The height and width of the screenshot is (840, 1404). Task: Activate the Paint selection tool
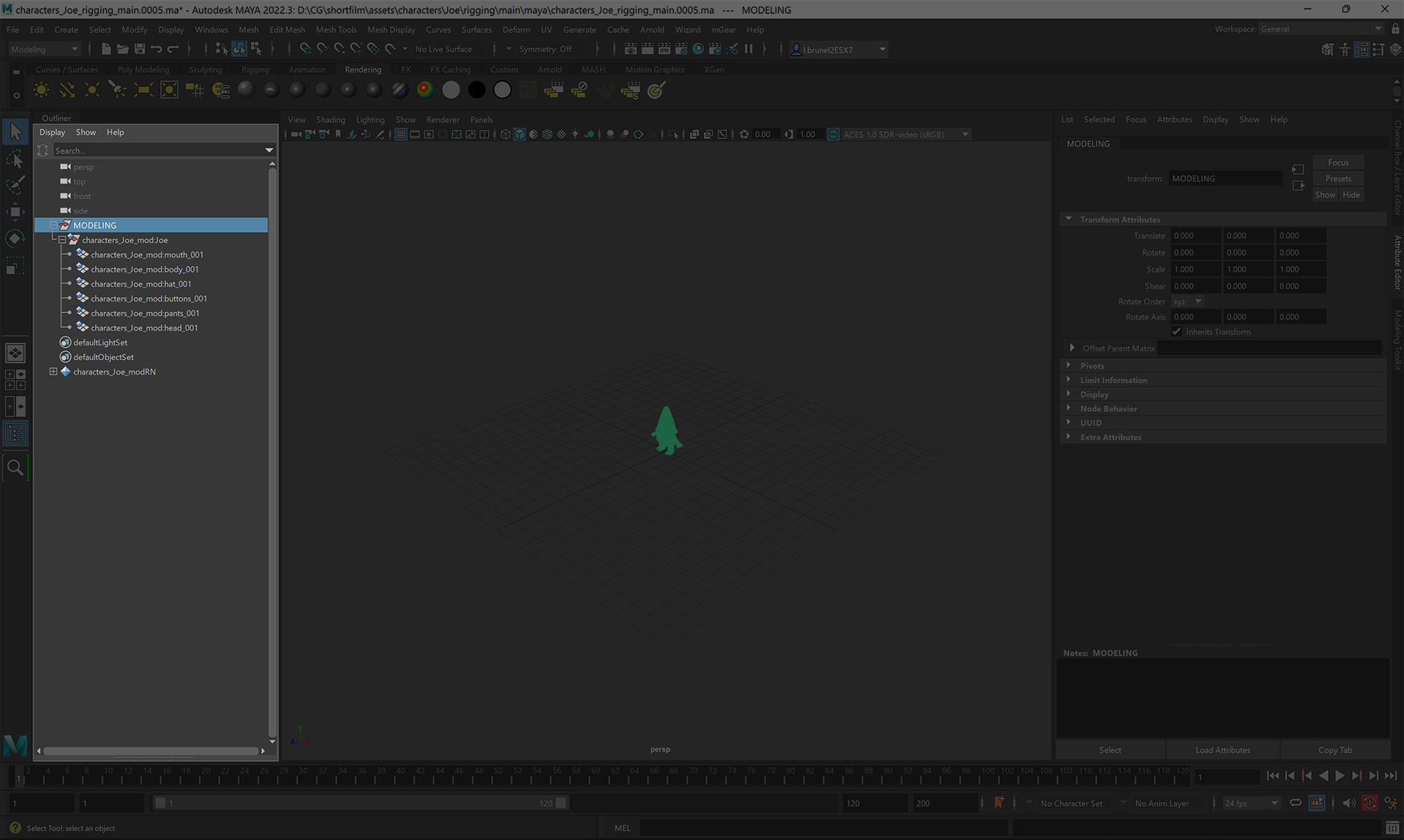click(x=15, y=185)
